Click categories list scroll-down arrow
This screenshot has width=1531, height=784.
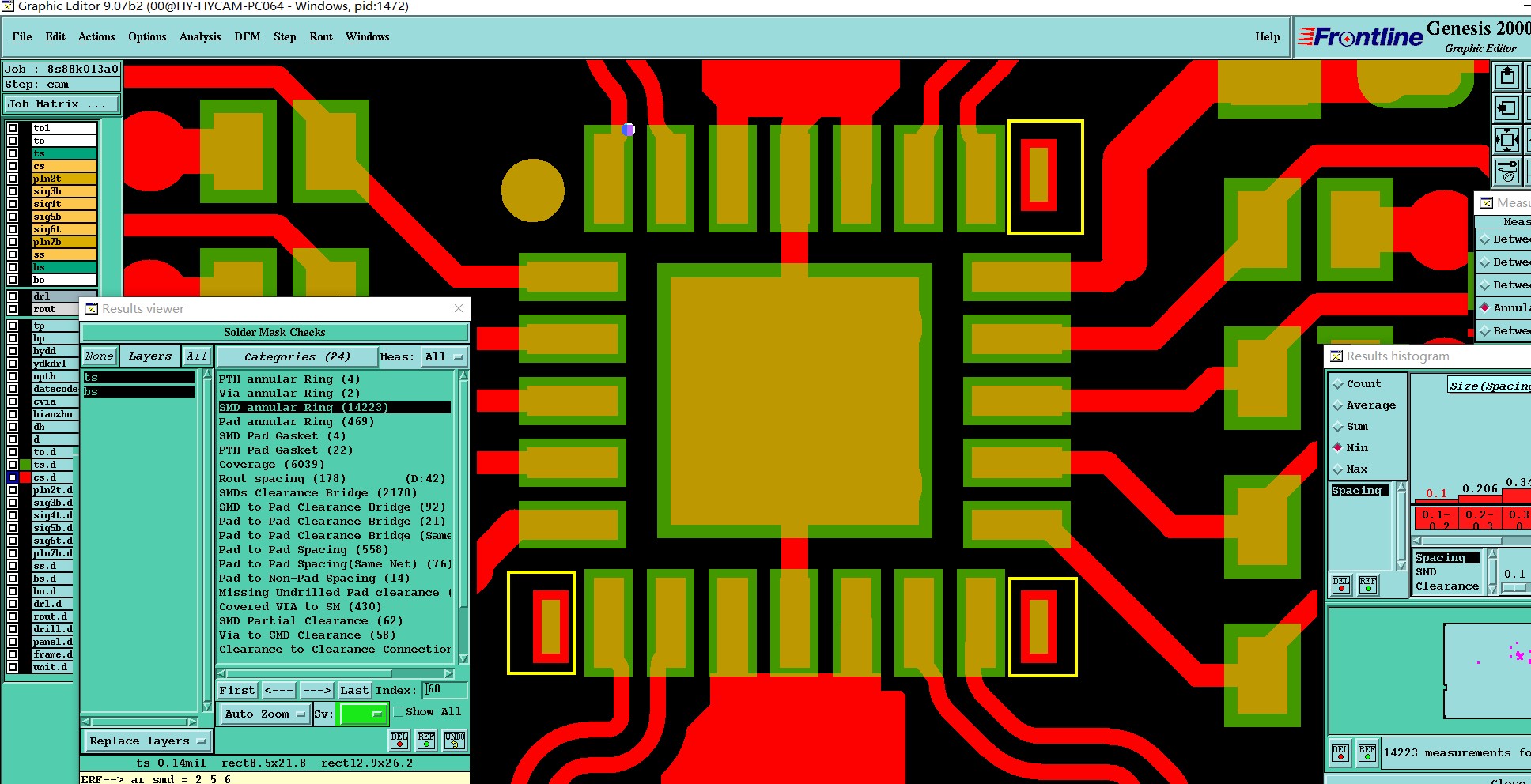(463, 659)
